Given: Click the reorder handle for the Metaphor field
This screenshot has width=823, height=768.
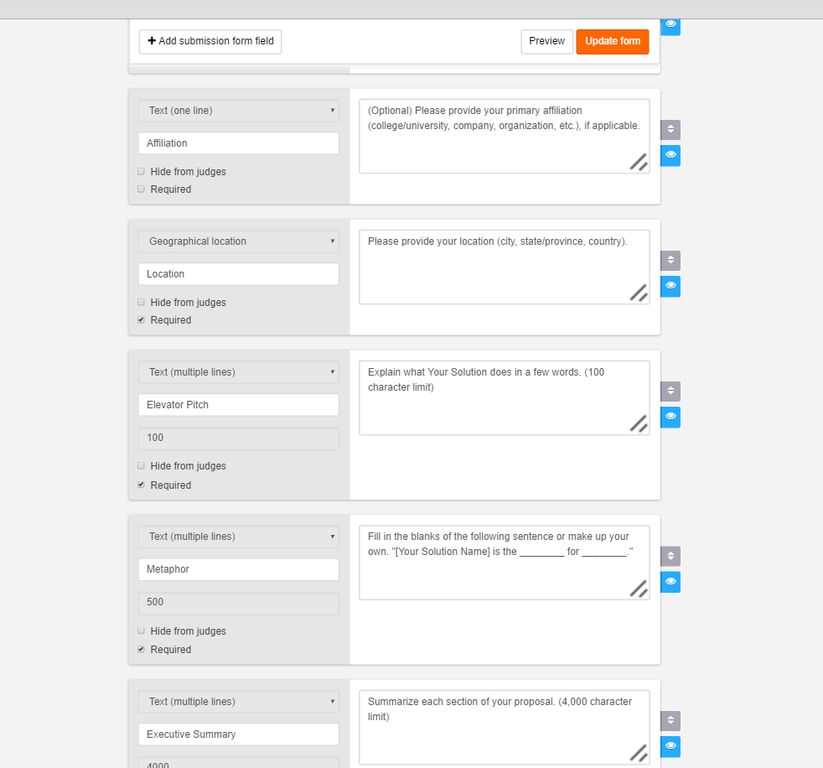Looking at the screenshot, I should click(670, 556).
